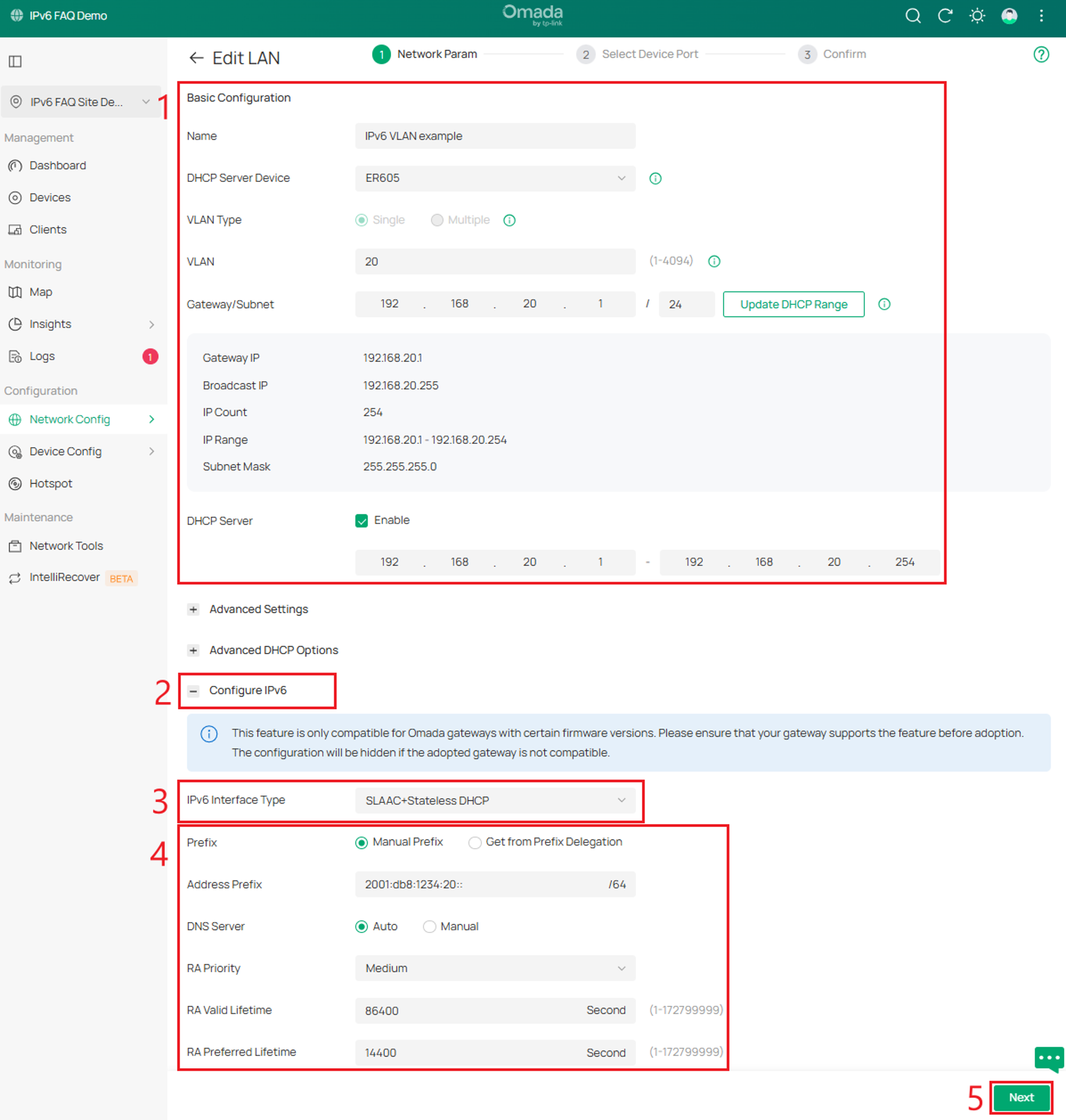Image resolution: width=1066 pixels, height=1120 pixels.
Task: Click info icon next to VLAN Type
Action: click(x=509, y=220)
